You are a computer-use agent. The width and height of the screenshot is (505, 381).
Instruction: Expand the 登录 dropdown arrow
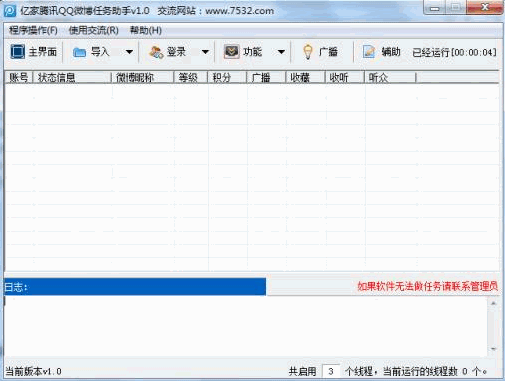tap(205, 52)
